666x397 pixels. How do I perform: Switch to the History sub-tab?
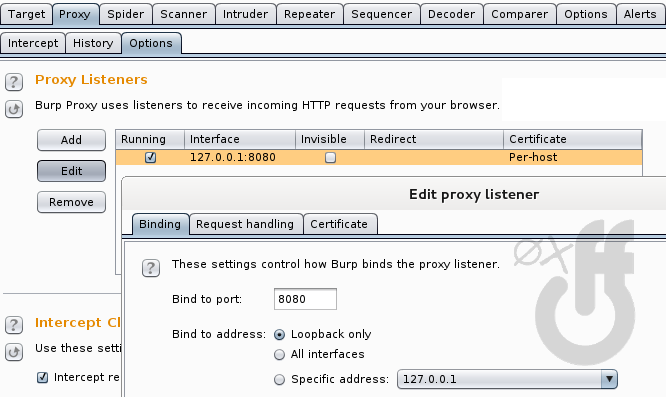(x=93, y=43)
